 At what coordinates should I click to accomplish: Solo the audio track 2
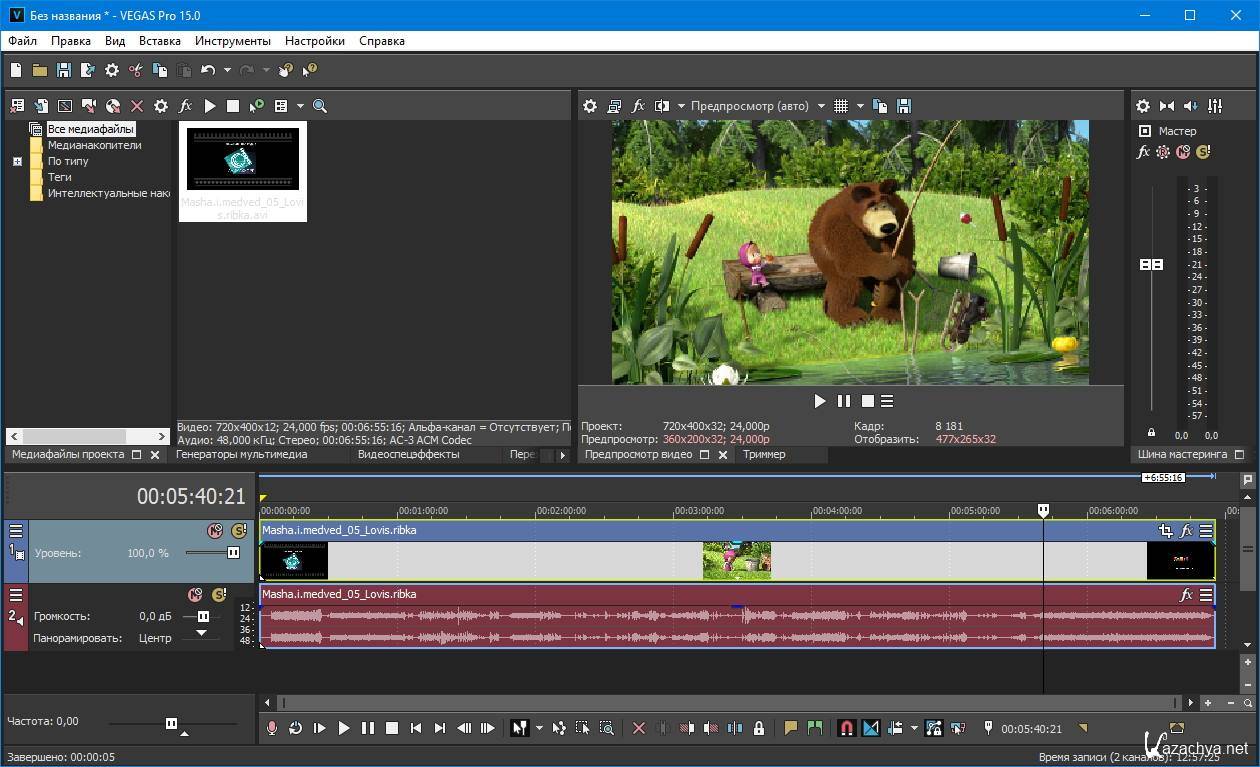coord(218,595)
